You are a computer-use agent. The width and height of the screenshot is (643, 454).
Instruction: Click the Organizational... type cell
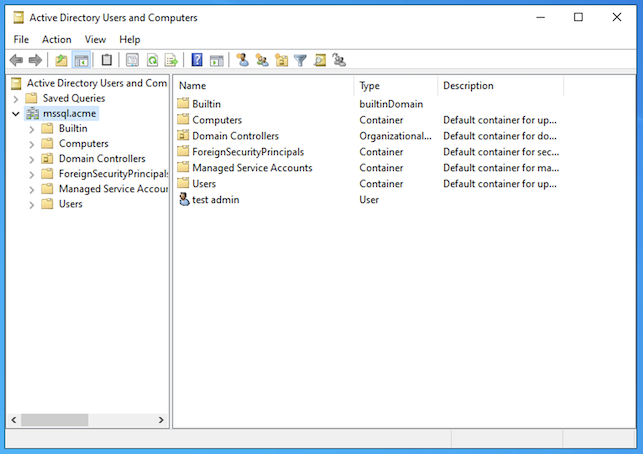click(x=395, y=136)
